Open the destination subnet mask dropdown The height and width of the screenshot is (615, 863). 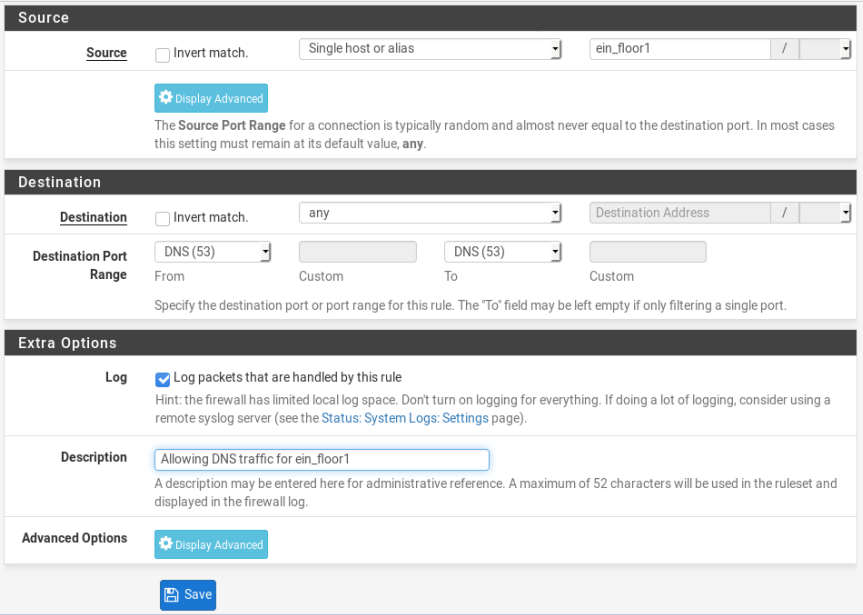click(x=824, y=213)
